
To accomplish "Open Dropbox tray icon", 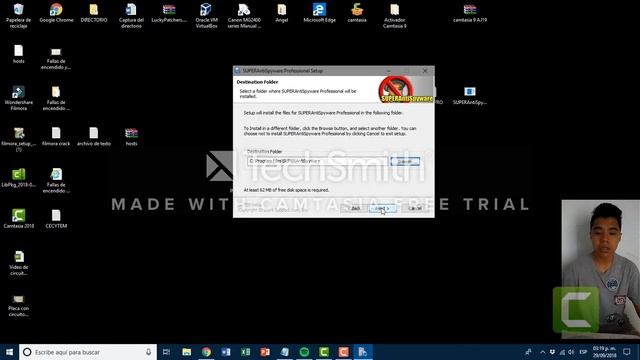I will click(552, 352).
